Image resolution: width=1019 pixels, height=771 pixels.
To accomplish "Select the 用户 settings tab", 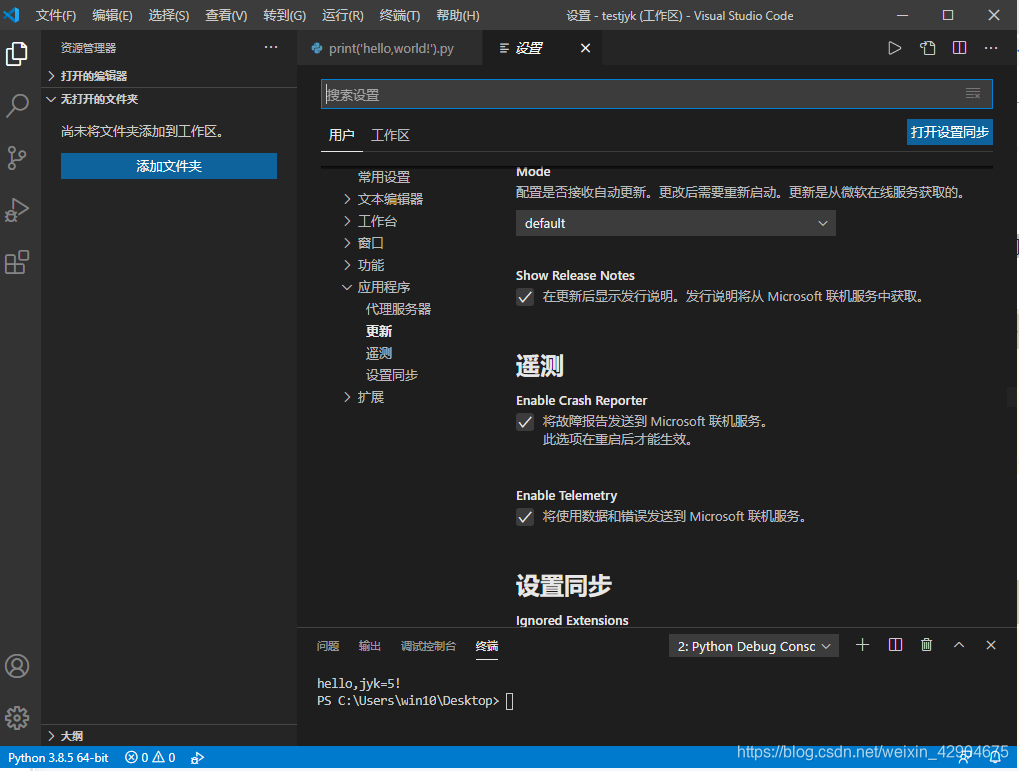I will (x=341, y=135).
